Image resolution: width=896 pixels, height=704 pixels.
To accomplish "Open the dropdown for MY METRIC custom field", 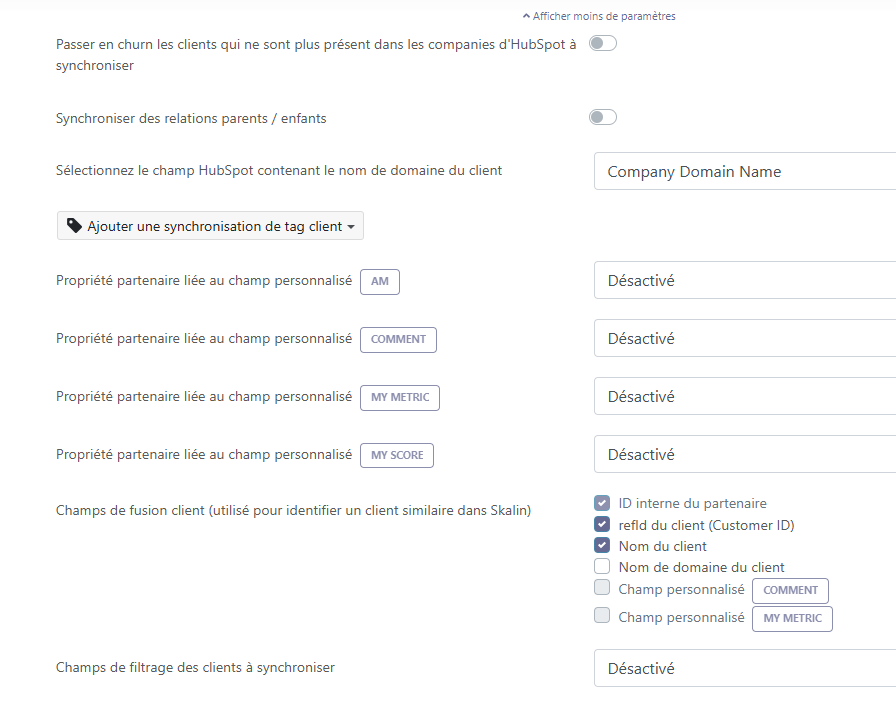I will coord(745,396).
